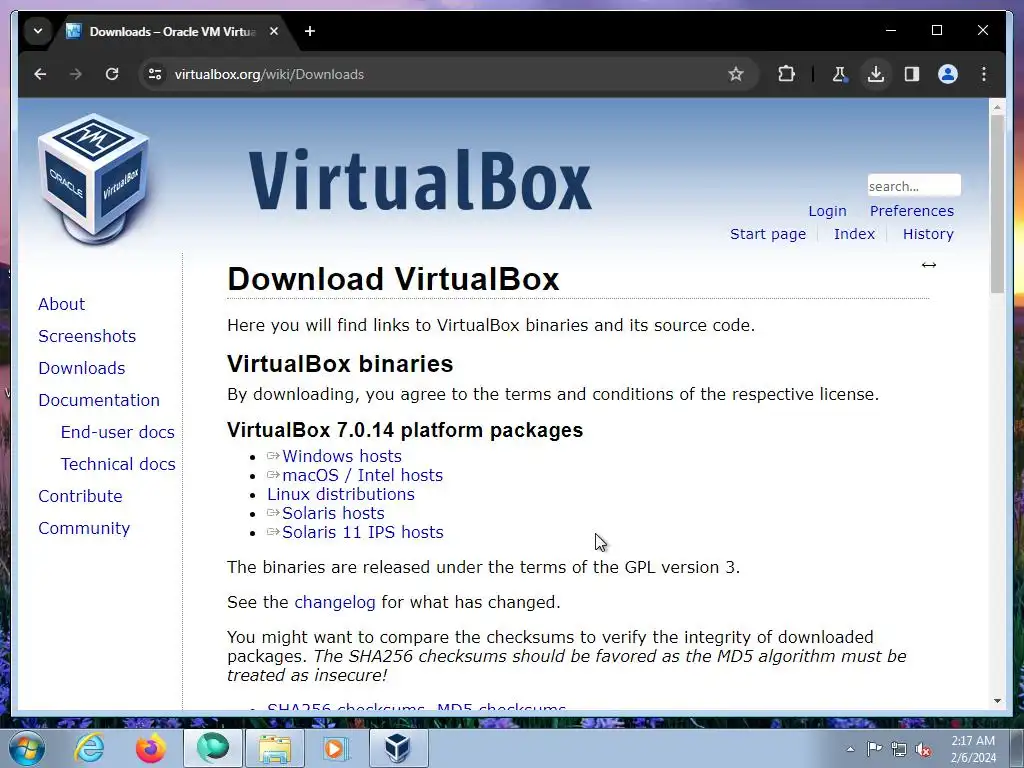Go back to the previous page

(x=40, y=74)
